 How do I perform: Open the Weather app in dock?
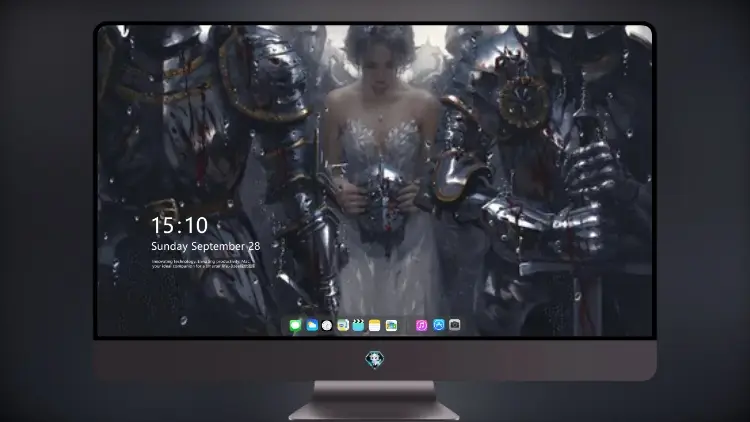pyautogui.click(x=311, y=325)
